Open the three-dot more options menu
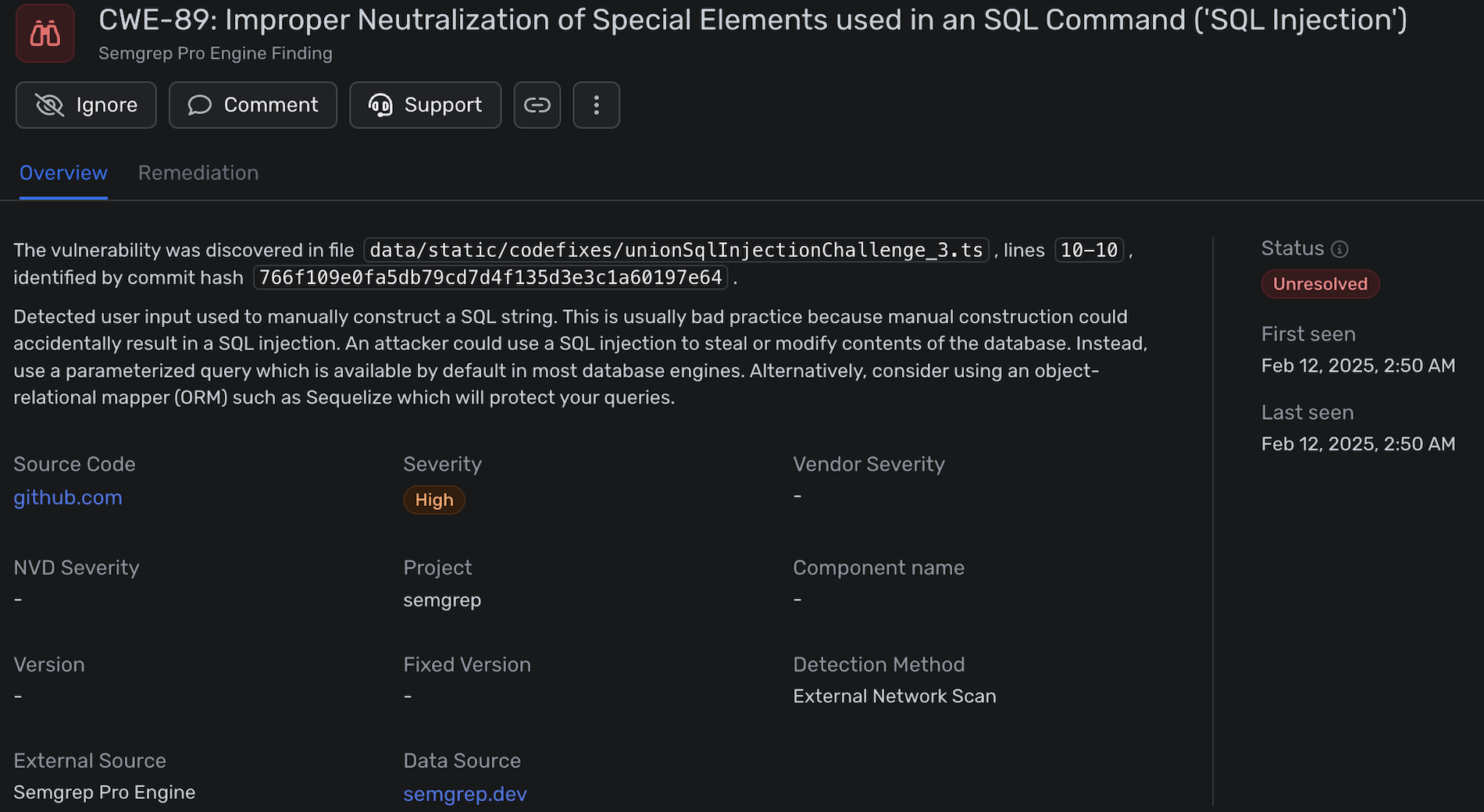 tap(596, 105)
